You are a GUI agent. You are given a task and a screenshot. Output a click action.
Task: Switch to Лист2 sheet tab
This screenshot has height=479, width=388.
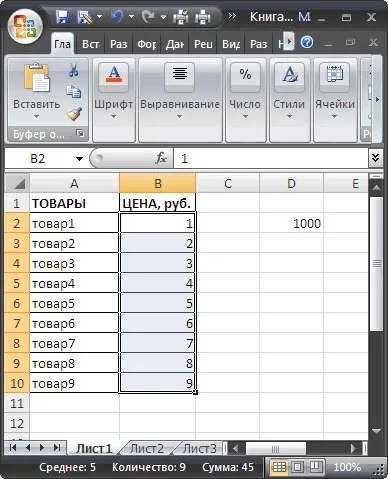[x=147, y=449]
